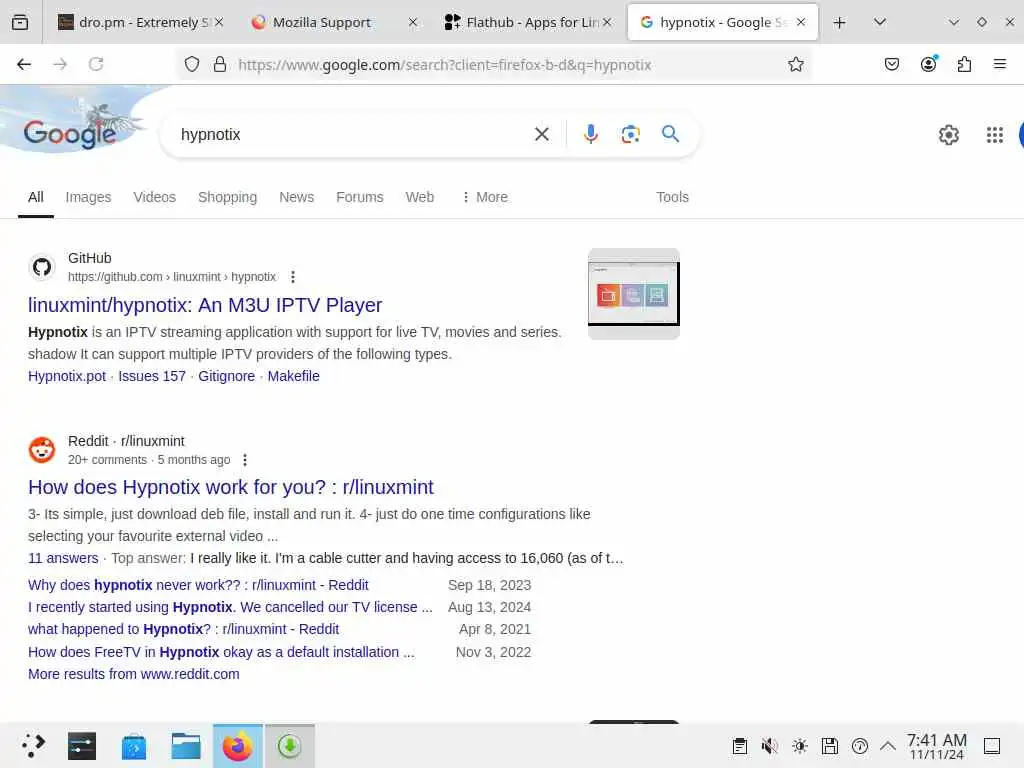The width and height of the screenshot is (1024, 768).
Task: Close the Mozilla Support tab
Action: pos(413,22)
